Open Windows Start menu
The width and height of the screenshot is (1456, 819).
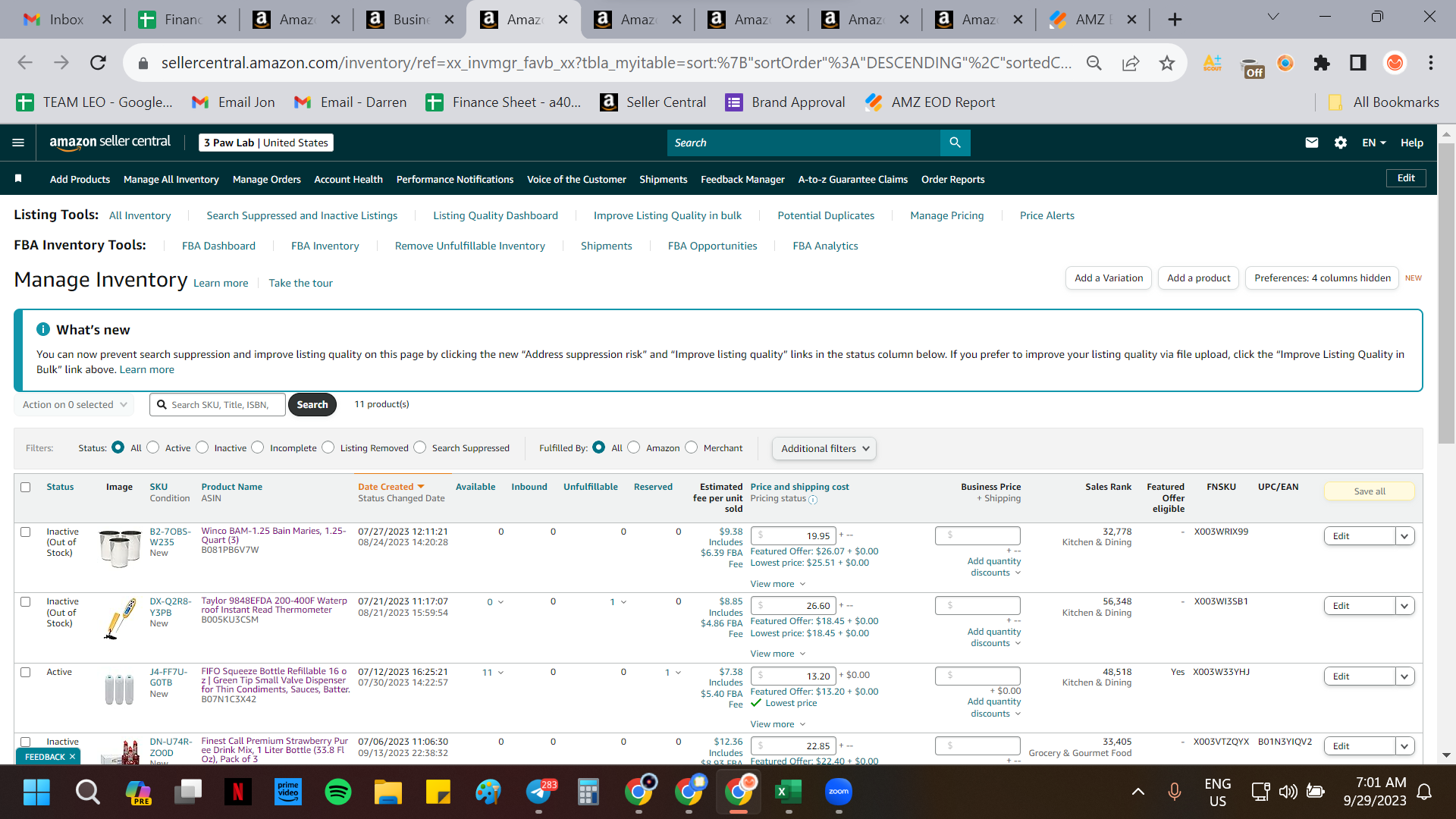[36, 792]
